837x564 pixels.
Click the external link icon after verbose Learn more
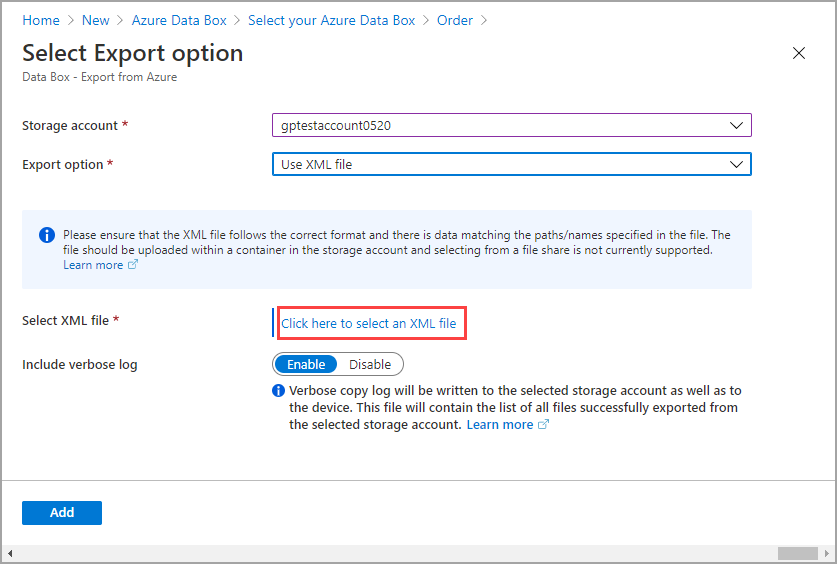point(544,425)
